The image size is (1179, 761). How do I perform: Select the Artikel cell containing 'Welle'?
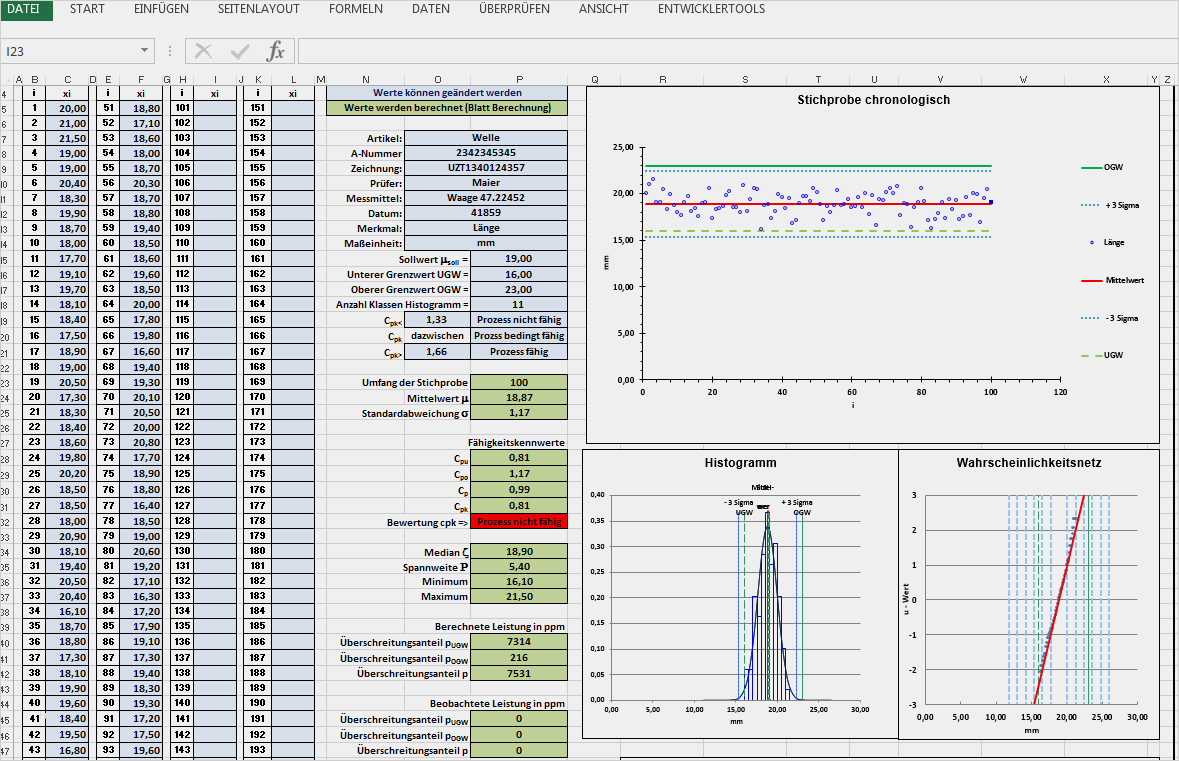[x=485, y=138]
